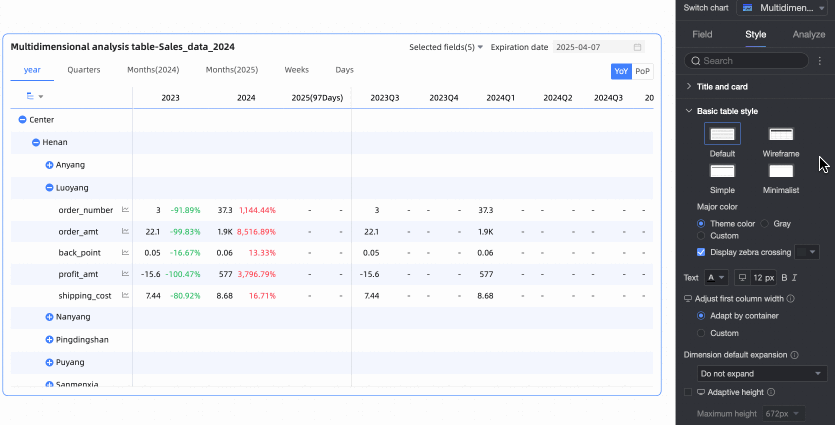This screenshot has width=835, height=425.
Task: Click the chart title Multidimensional analysis table-Sales_data_2024
Action: (x=122, y=47)
